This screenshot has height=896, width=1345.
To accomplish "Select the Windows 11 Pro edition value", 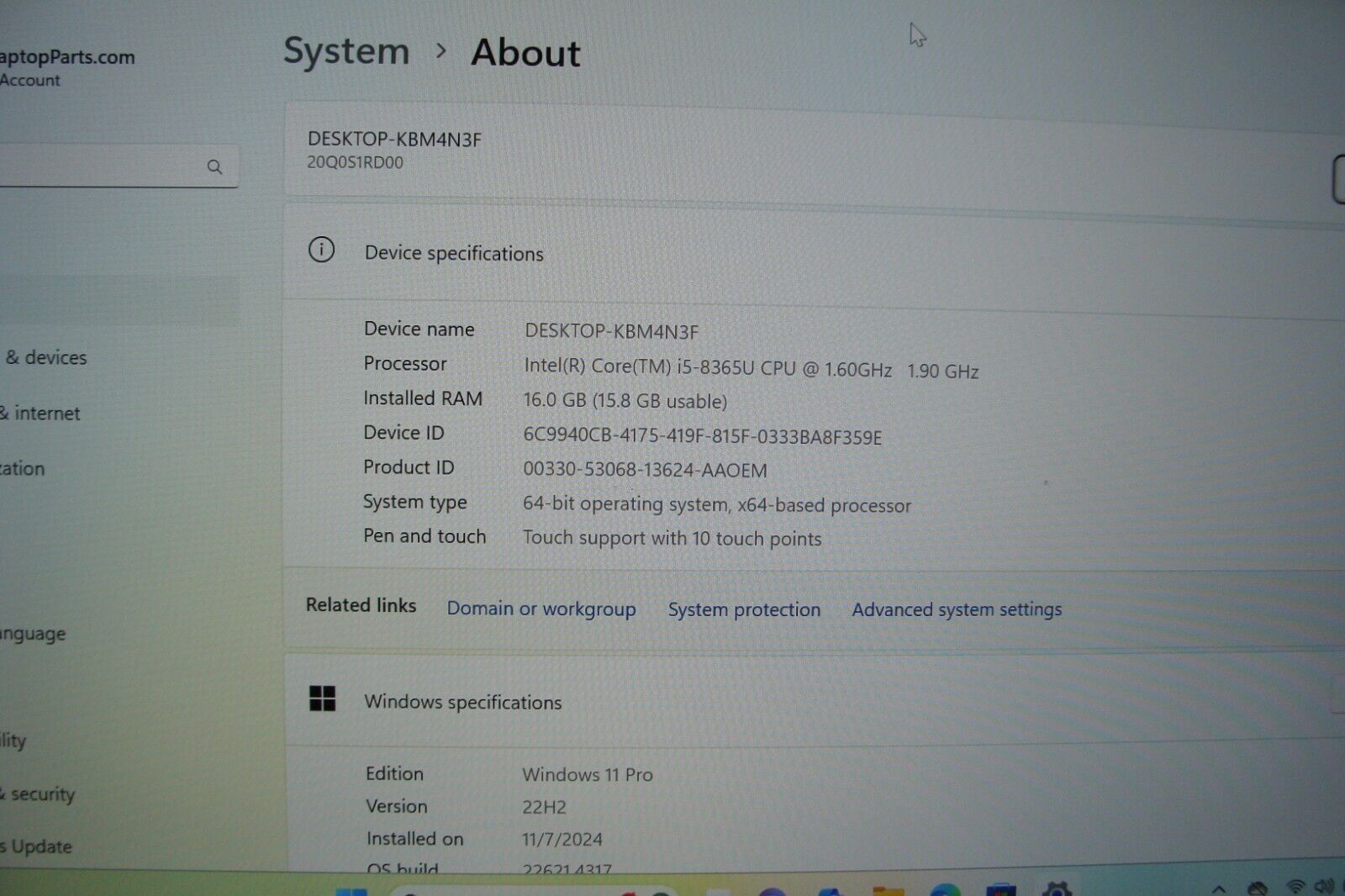I will pyautogui.click(x=587, y=774).
